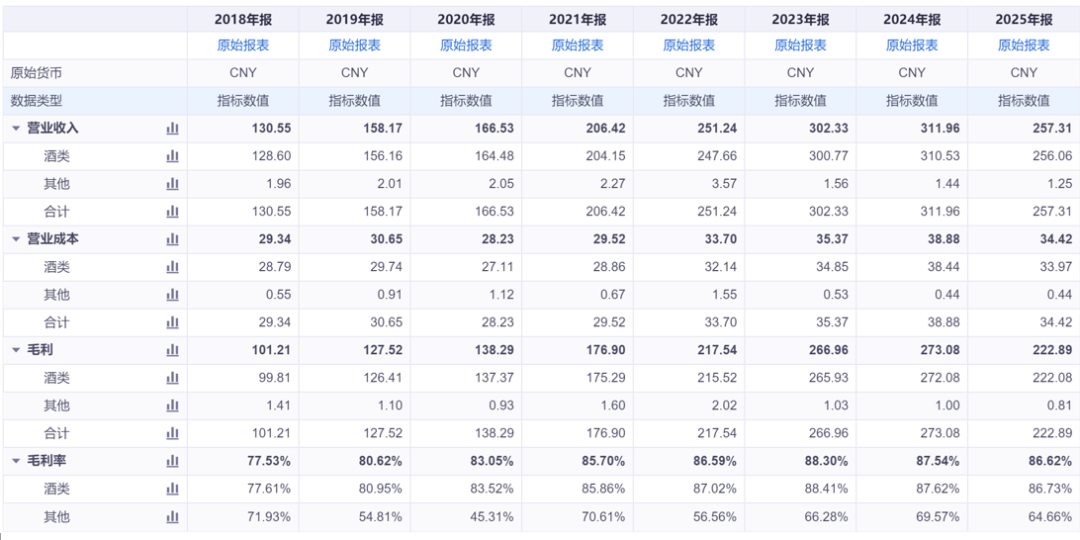Open 原始报表 link under 2023年报

tap(800, 45)
